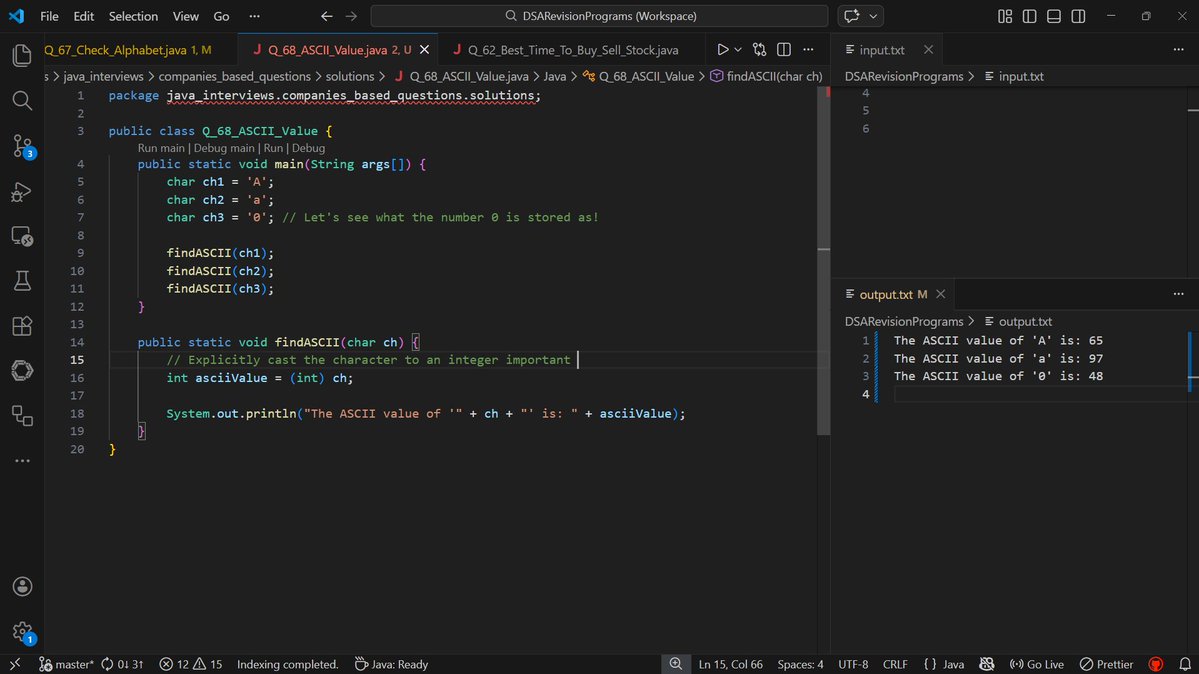Select indentation via Spaces: 4
Image resolution: width=1199 pixels, height=674 pixels.
(800, 664)
